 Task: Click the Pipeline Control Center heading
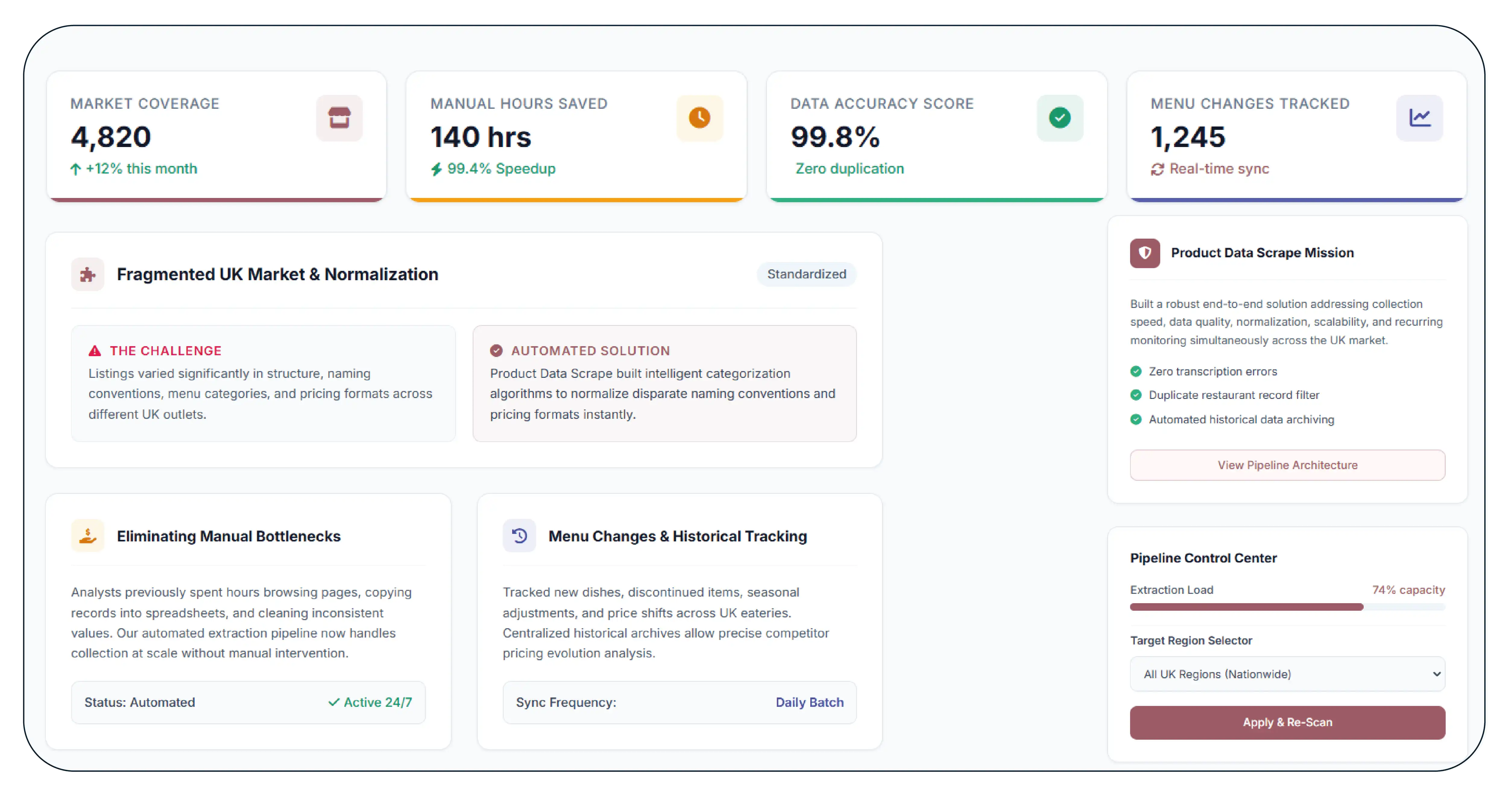[x=1203, y=558]
